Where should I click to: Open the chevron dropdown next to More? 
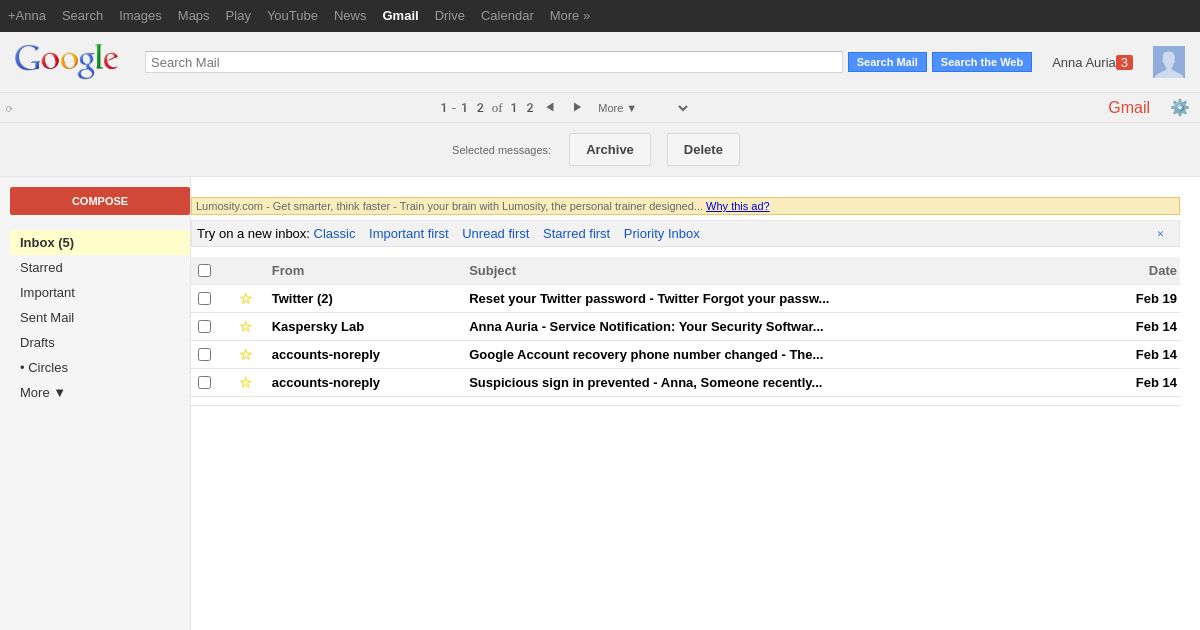(x=682, y=108)
